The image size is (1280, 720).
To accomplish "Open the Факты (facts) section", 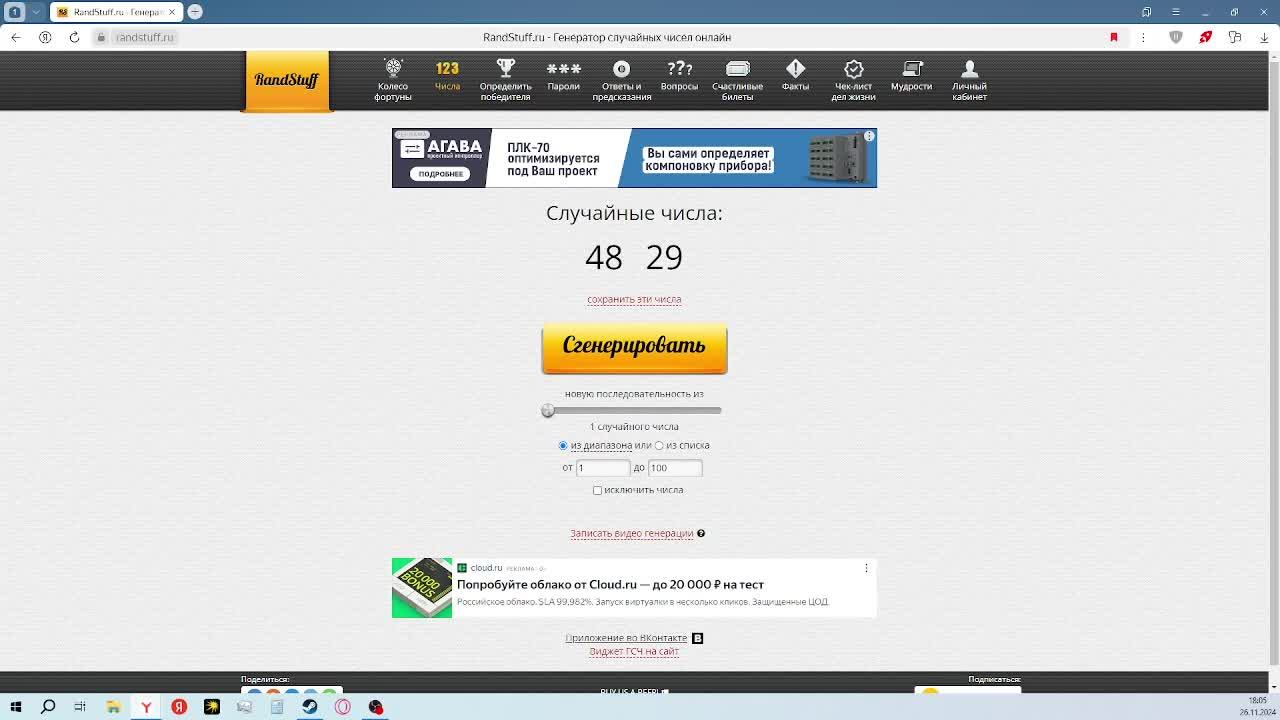I will [795, 75].
